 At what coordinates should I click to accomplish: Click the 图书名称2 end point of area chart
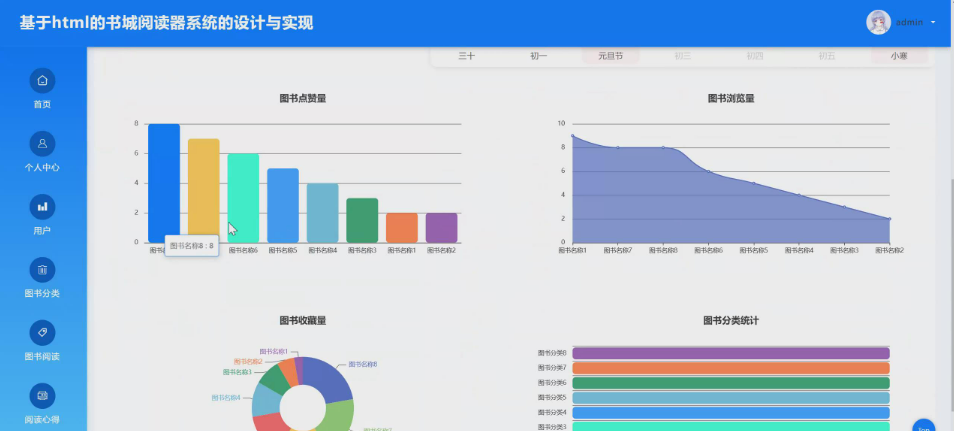click(x=890, y=219)
